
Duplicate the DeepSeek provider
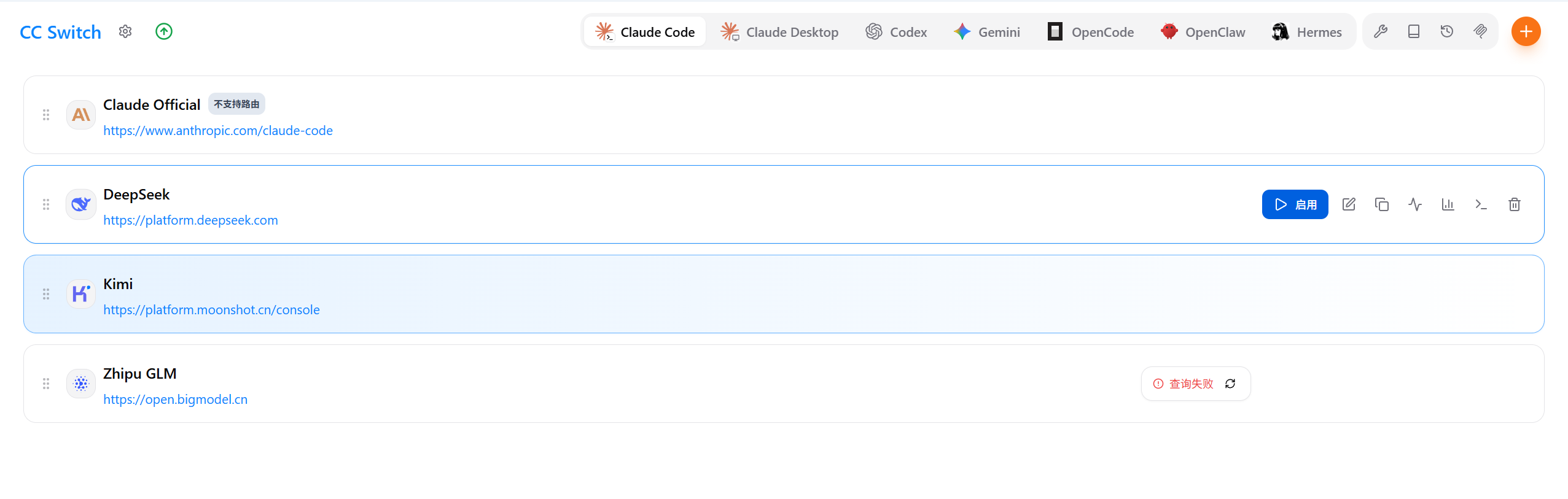1382,204
